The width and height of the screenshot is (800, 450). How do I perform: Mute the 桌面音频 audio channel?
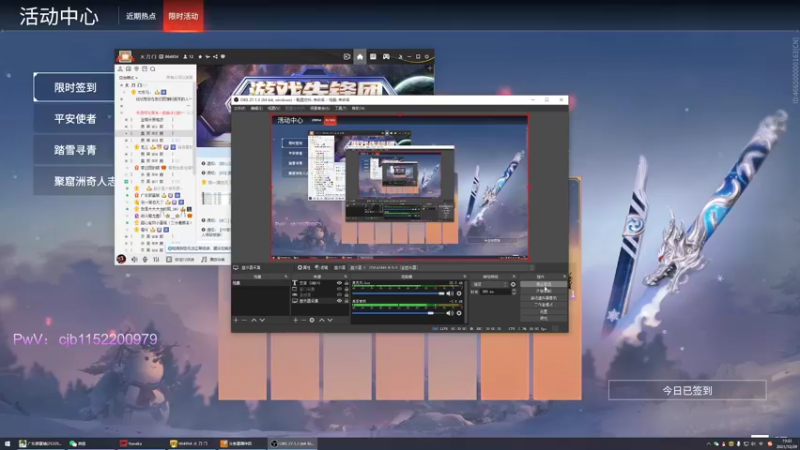(449, 313)
